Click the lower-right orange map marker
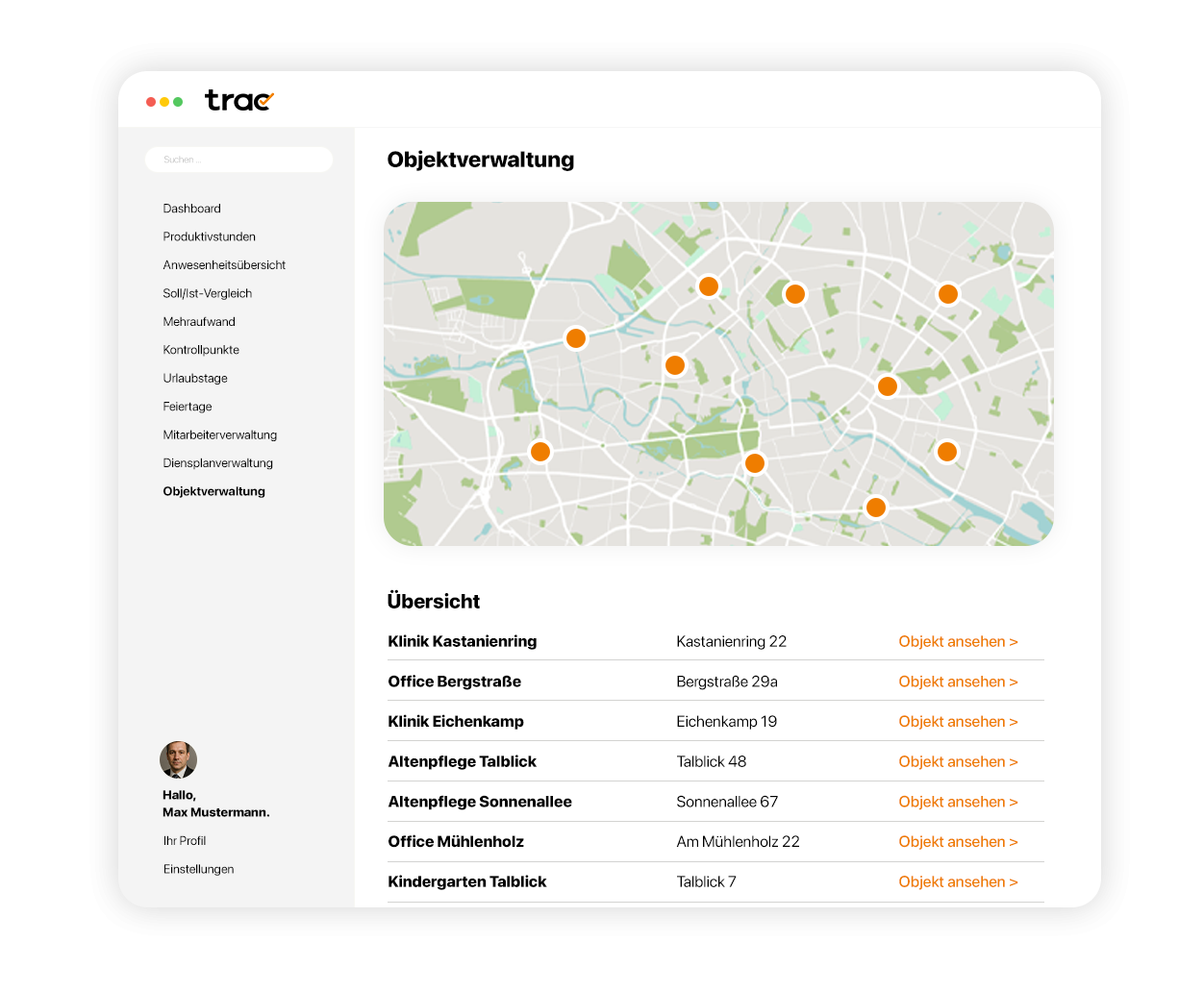The width and height of the screenshot is (1204, 992). (x=946, y=451)
